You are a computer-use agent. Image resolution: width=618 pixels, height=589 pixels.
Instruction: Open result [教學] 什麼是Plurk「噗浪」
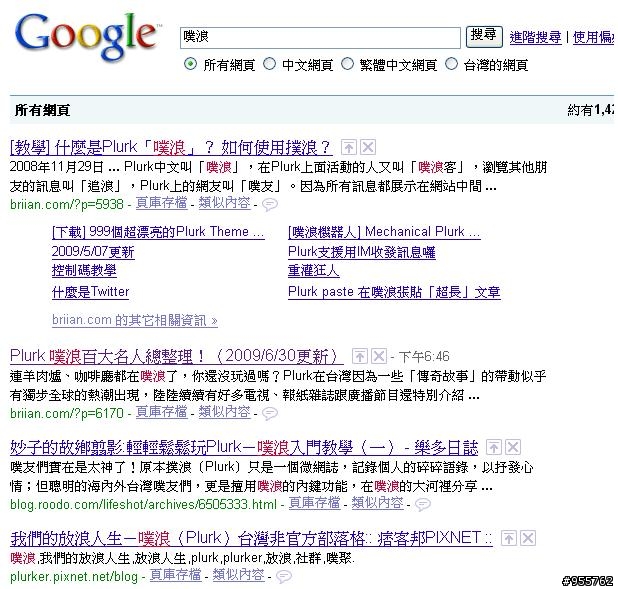(171, 148)
